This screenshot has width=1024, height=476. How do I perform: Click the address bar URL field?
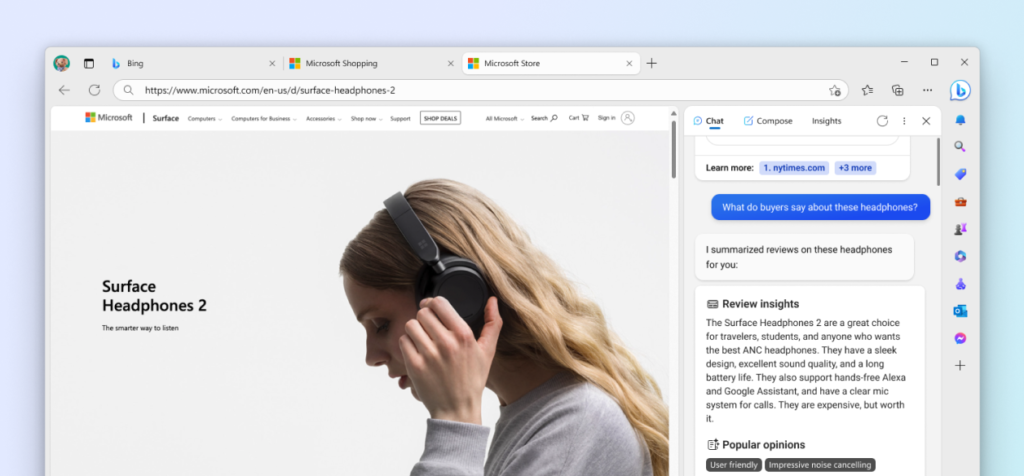(481, 90)
